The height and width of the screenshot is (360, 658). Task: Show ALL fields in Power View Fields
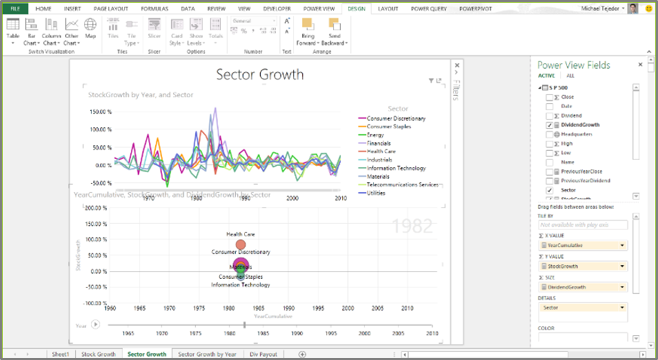click(x=570, y=76)
